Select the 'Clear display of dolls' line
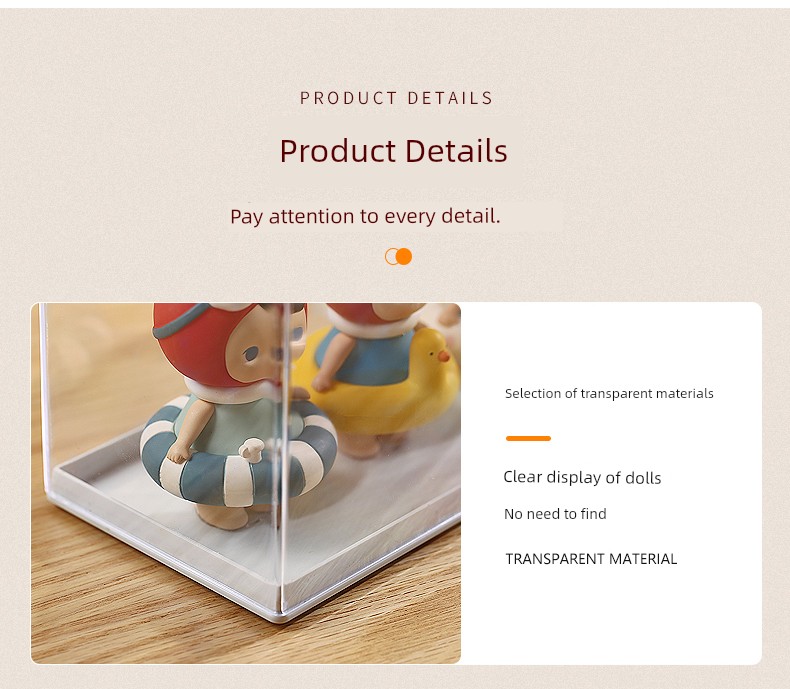Image resolution: width=790 pixels, height=689 pixels. coord(582,477)
